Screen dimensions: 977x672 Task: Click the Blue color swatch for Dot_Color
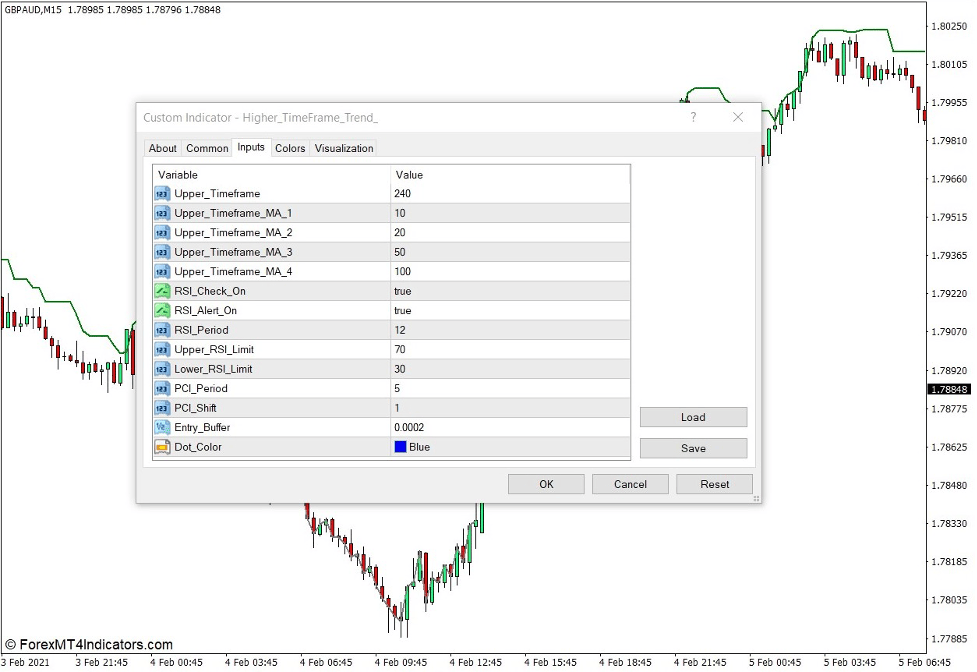point(401,447)
